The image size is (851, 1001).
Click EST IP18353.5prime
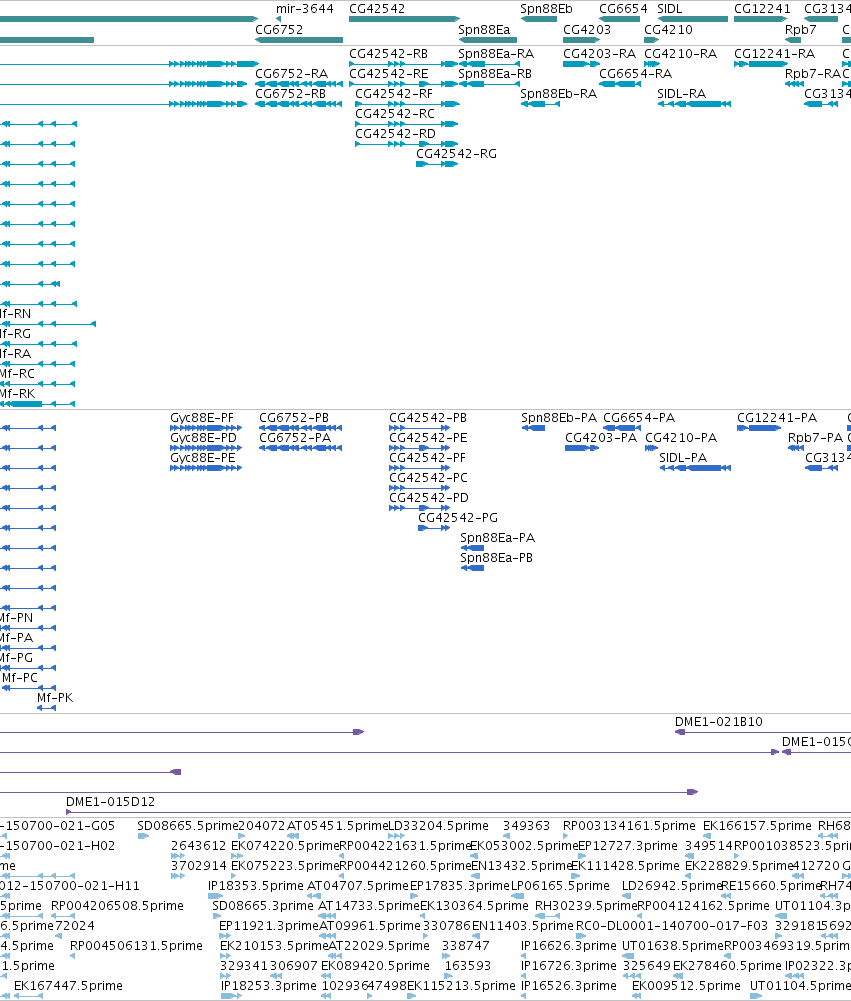pyautogui.click(x=216, y=896)
